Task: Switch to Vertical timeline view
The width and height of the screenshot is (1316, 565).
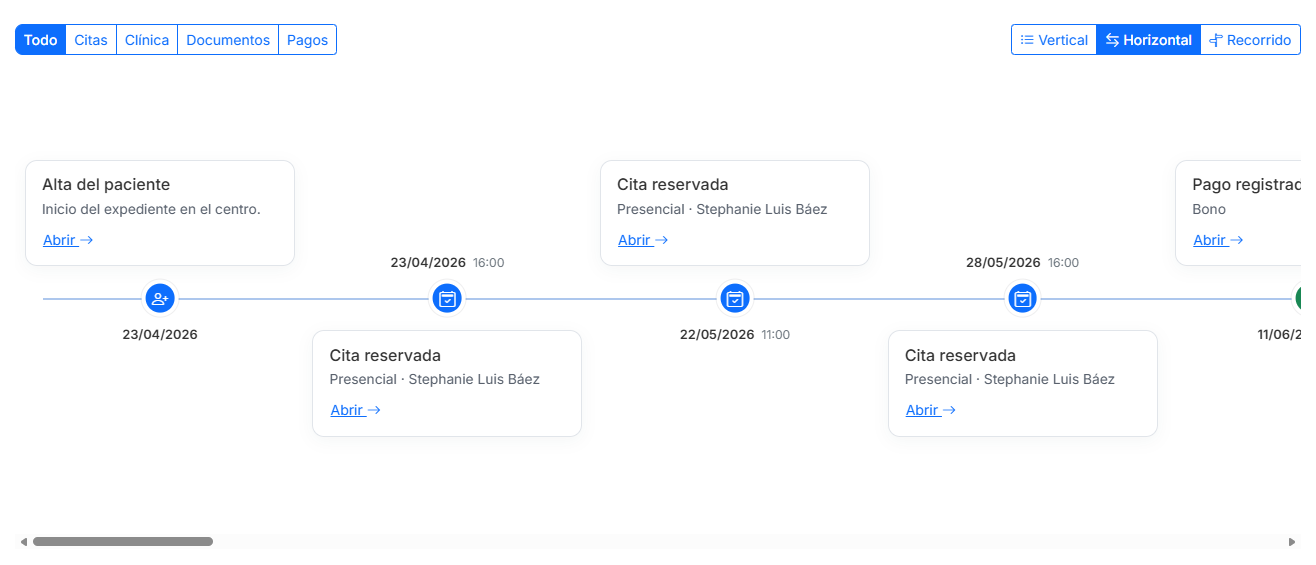Action: click(x=1054, y=40)
